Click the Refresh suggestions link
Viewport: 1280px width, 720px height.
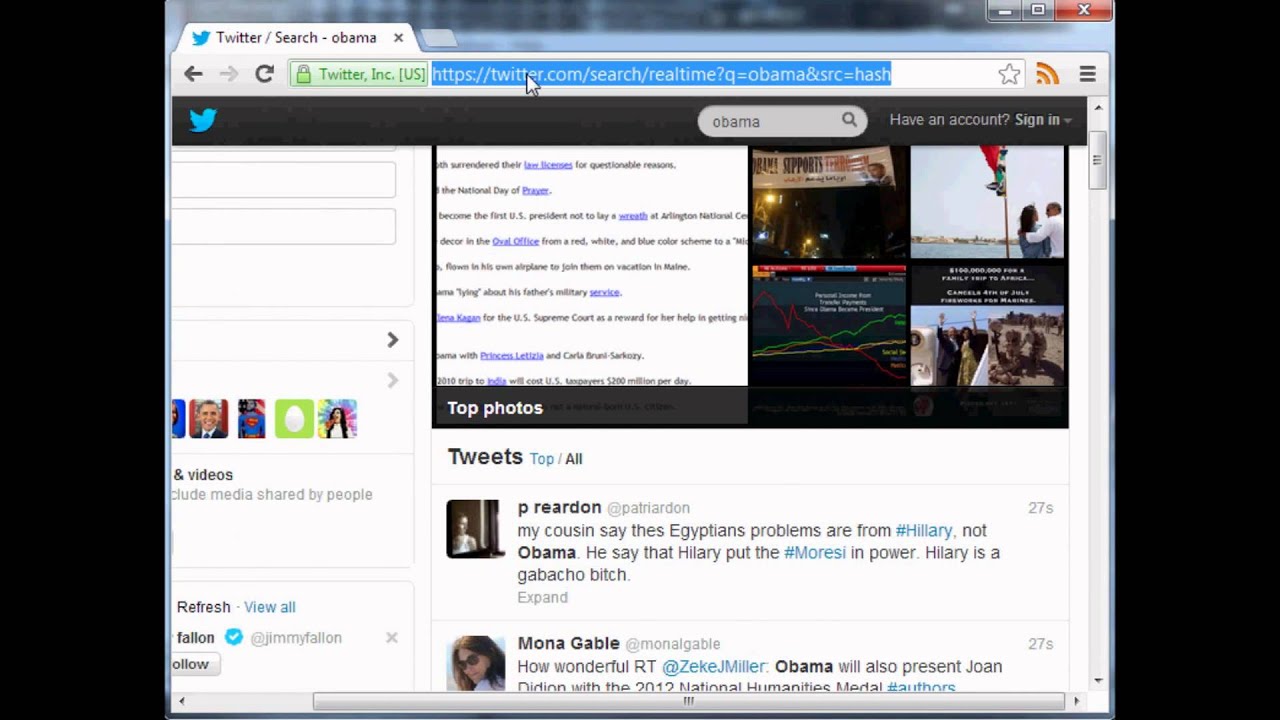[204, 607]
